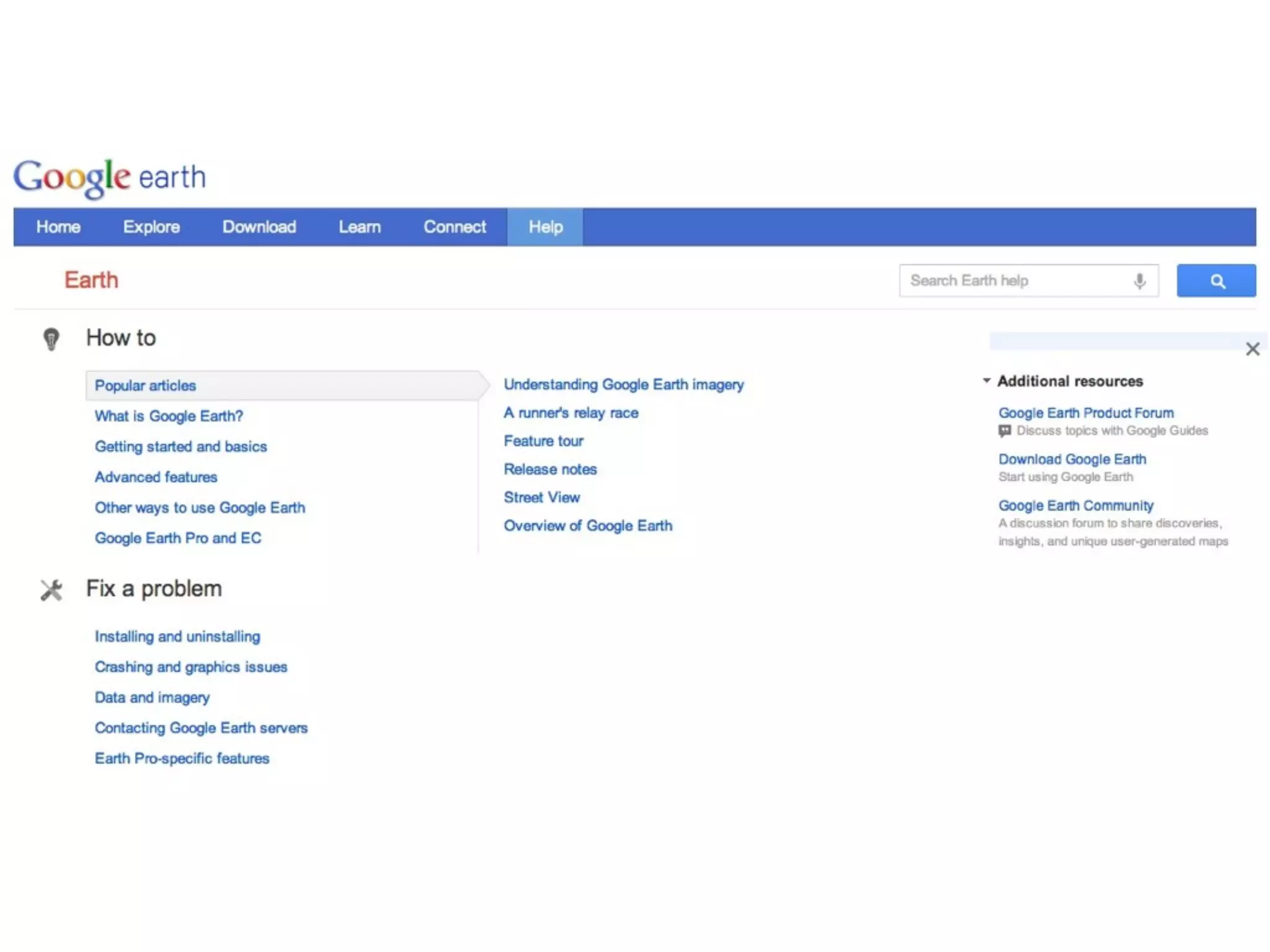Dismiss the banner with the X icon

coord(1252,349)
